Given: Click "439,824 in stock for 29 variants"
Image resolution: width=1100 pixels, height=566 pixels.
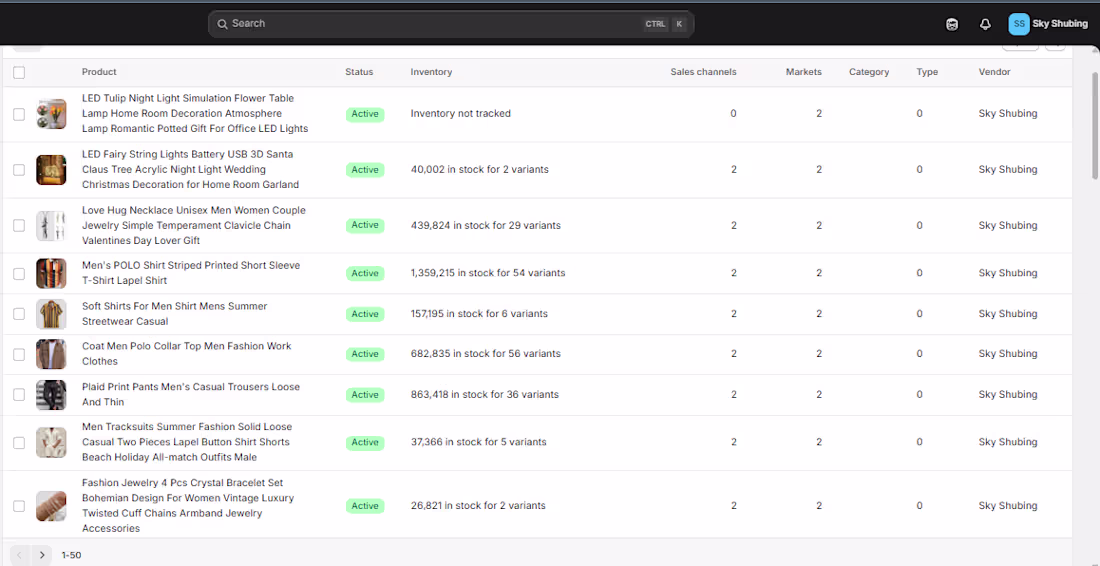Looking at the screenshot, I should pyautogui.click(x=485, y=225).
